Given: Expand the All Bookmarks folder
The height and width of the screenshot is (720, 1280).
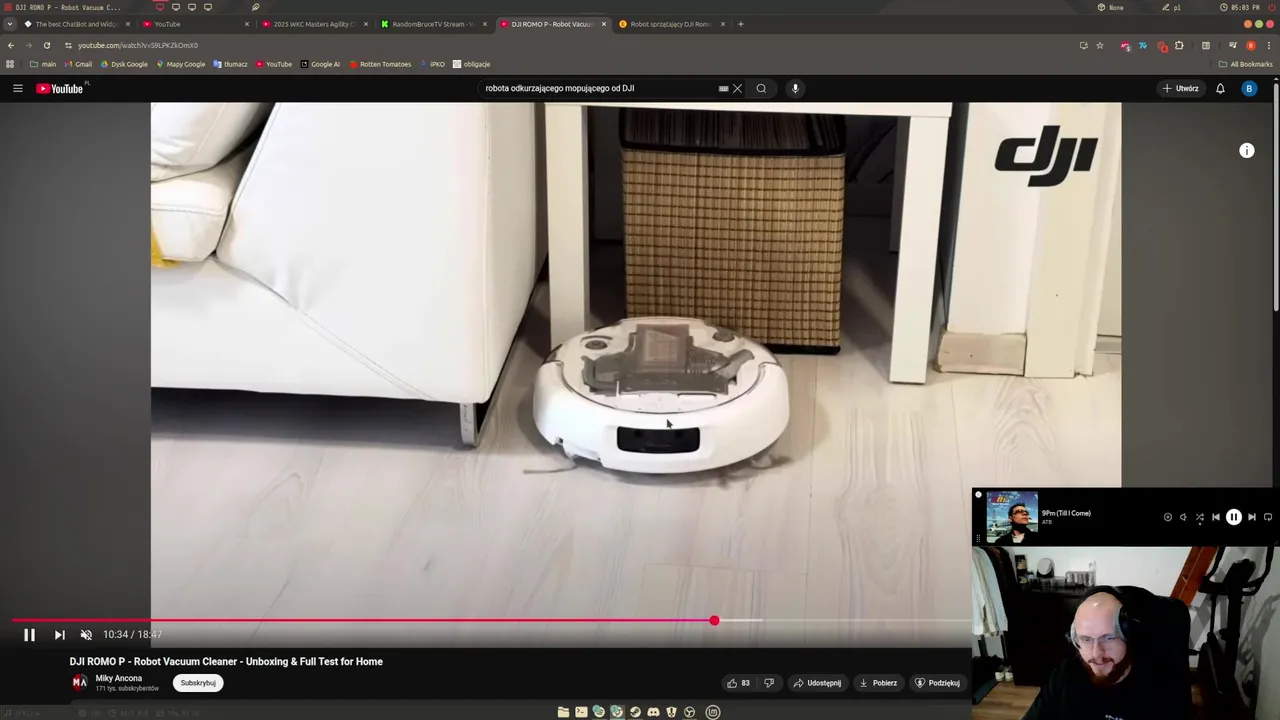Looking at the screenshot, I should pyautogui.click(x=1245, y=64).
